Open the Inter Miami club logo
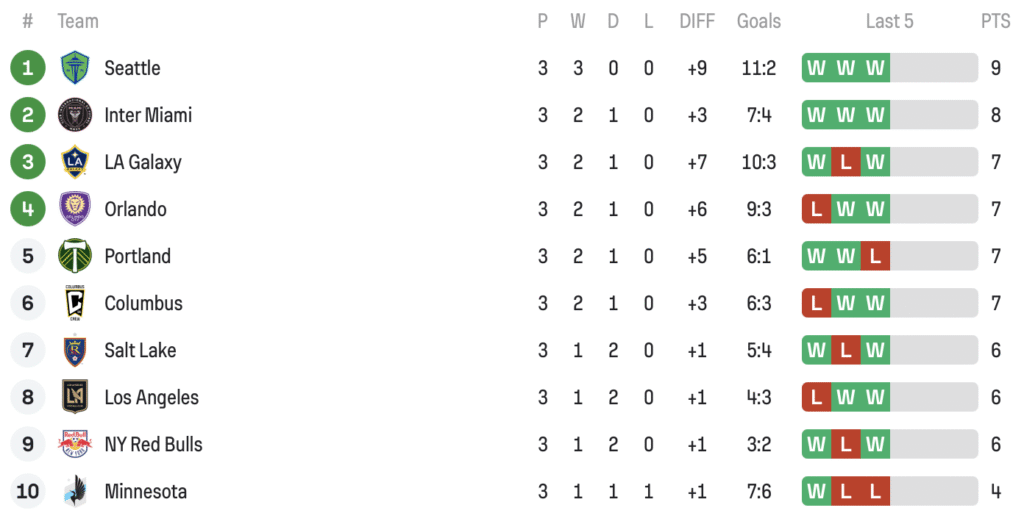The height and width of the screenshot is (516, 1024). click(x=75, y=115)
